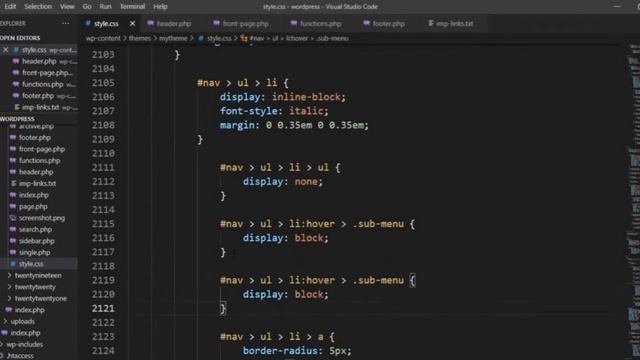Switch to the imp-links.txt tab
The height and width of the screenshot is (360, 640).
451,24
